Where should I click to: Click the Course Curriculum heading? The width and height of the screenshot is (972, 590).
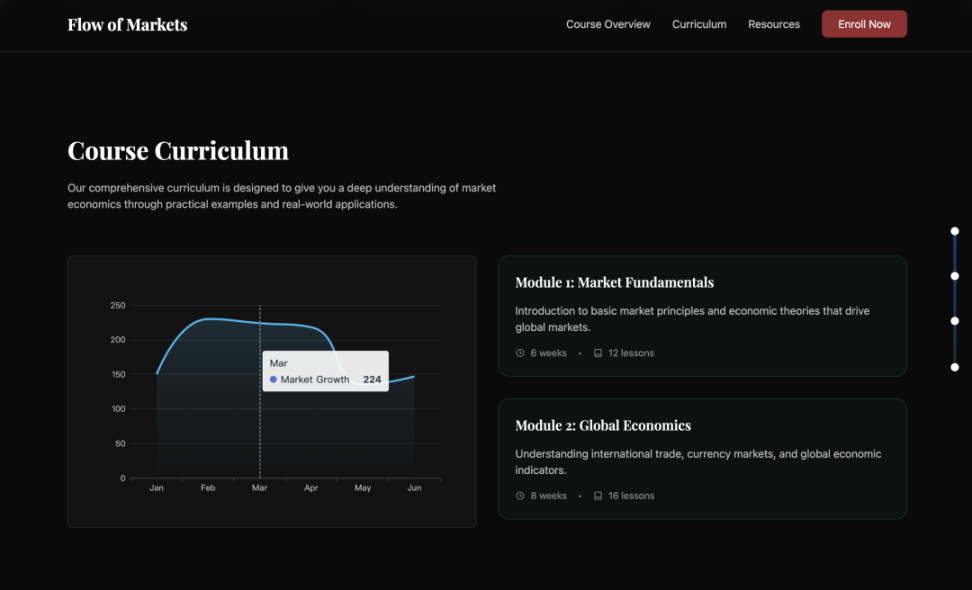pos(178,151)
